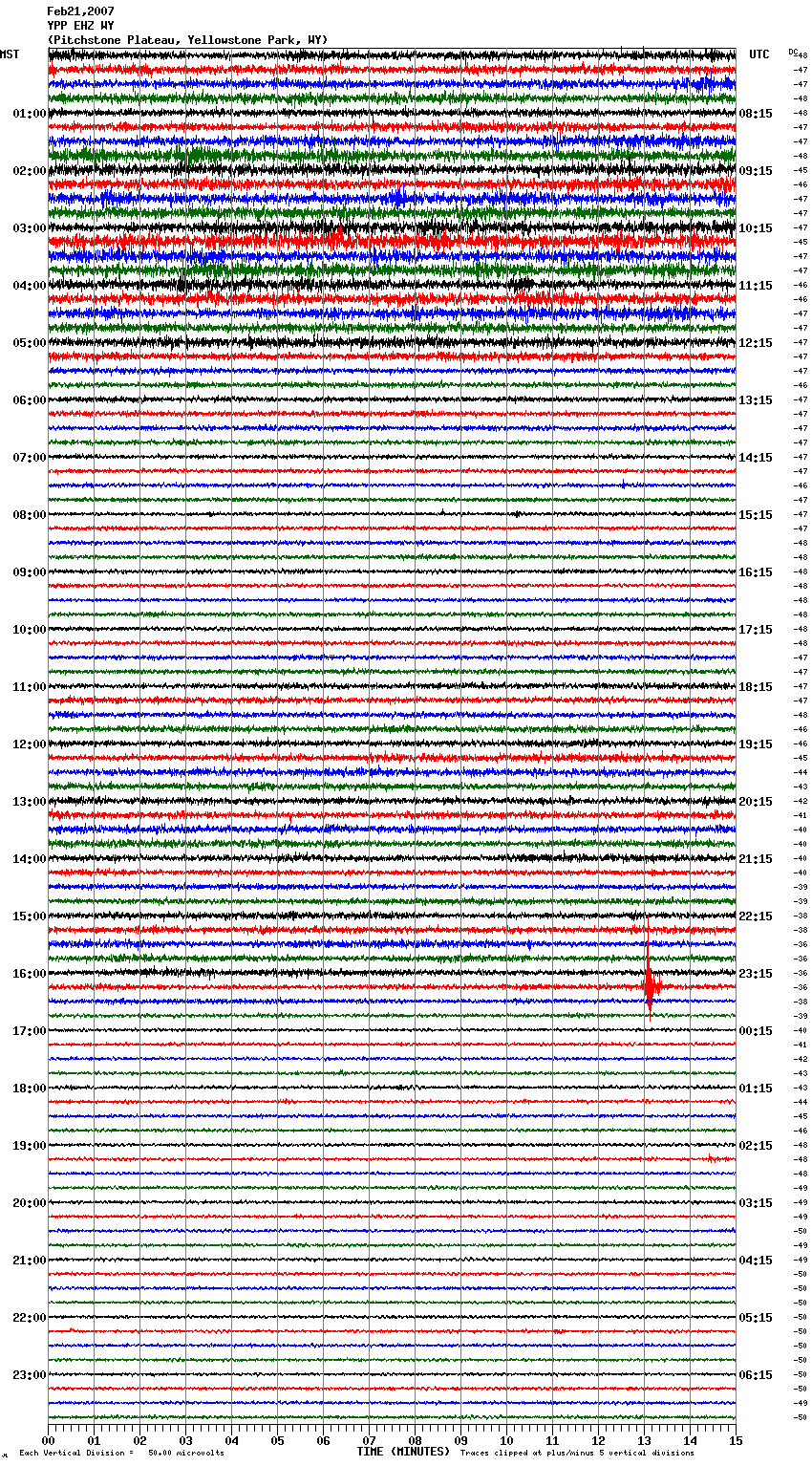Select the 12:00 MST time label
The width and height of the screenshot is (812, 1466).
pos(29,744)
